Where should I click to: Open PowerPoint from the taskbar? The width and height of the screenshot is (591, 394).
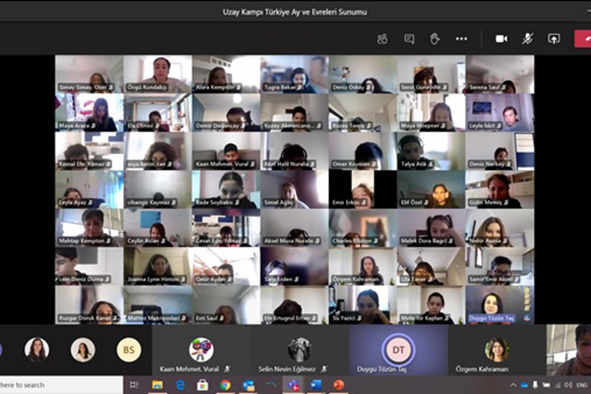[338, 385]
